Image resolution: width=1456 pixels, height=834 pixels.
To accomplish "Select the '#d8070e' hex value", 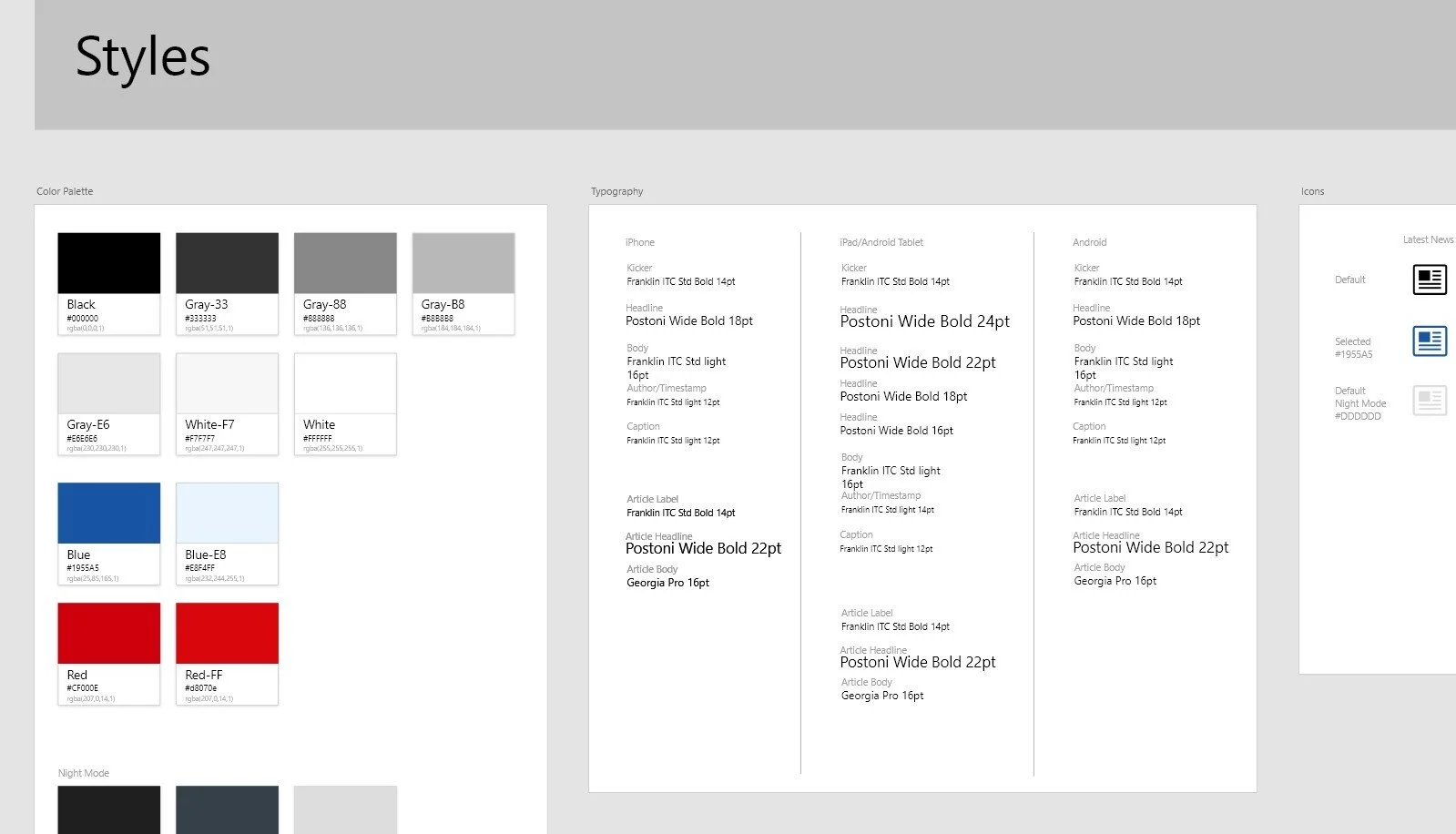I will click(x=200, y=688).
